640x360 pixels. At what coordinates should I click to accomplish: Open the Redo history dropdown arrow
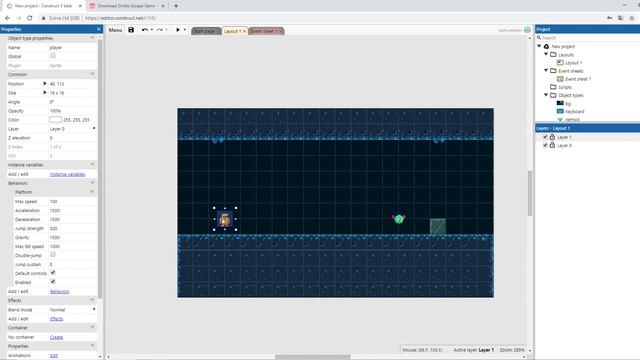pyautogui.click(x=167, y=30)
